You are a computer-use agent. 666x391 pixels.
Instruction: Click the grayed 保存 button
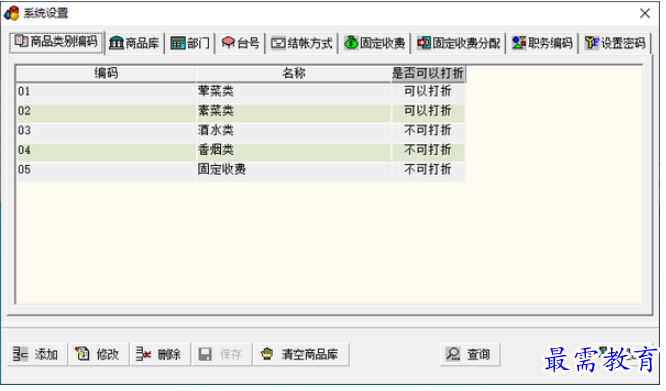tap(221, 354)
